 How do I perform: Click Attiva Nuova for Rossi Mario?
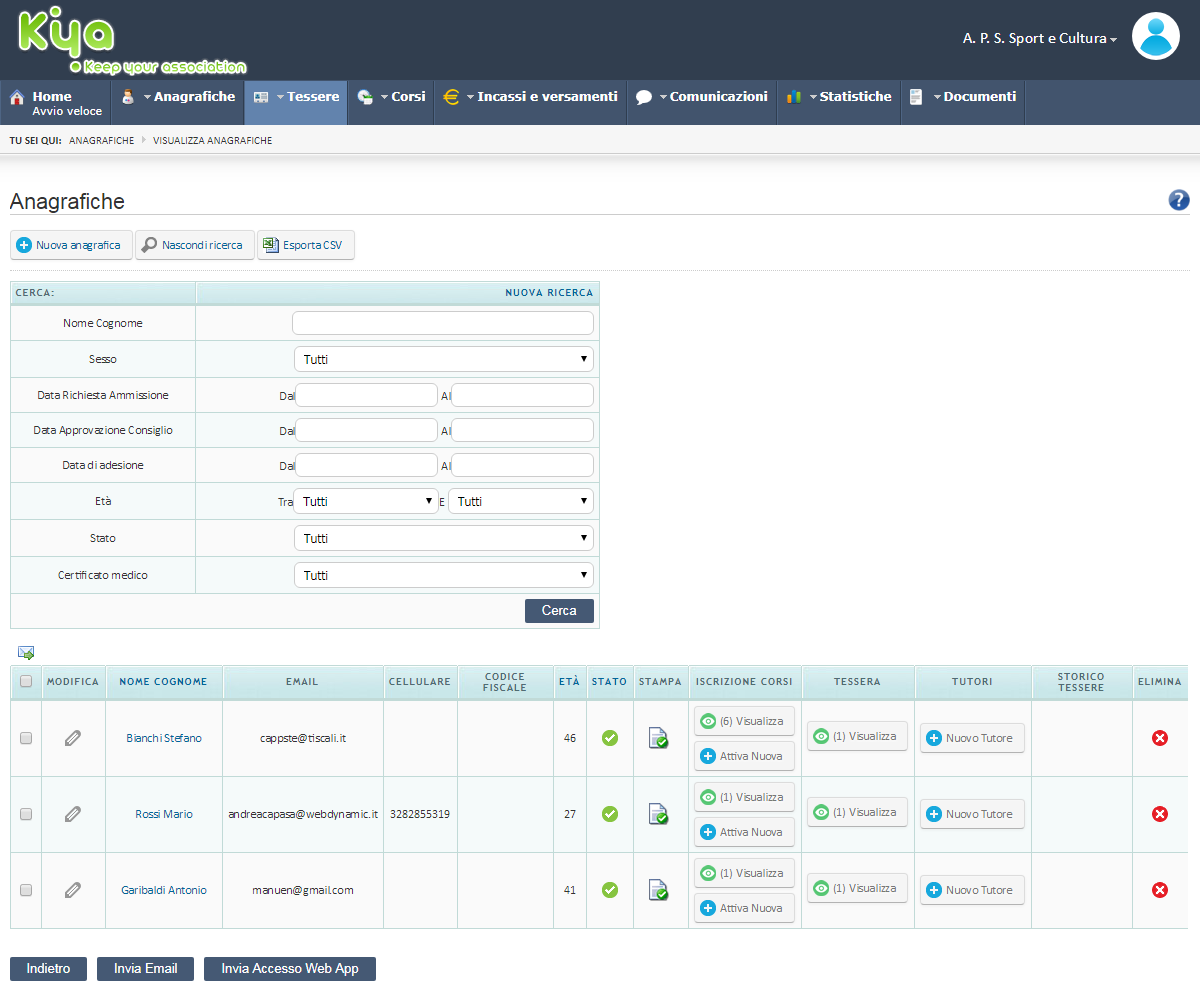point(744,832)
